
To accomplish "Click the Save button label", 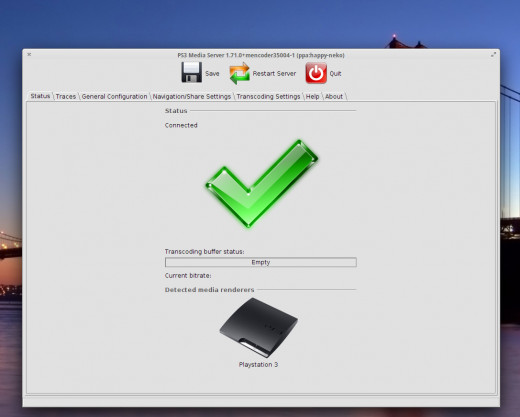I will [212, 73].
